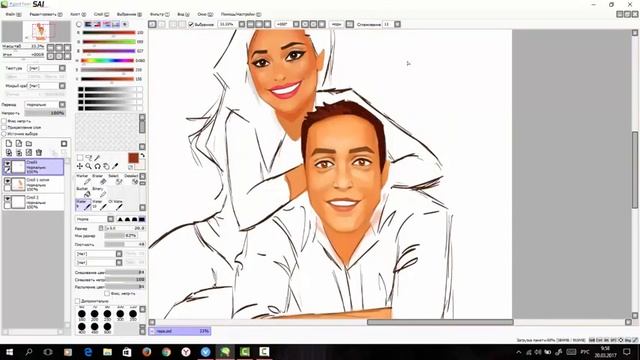
Task: Open the stabilizer value dropdown
Action: (397, 24)
